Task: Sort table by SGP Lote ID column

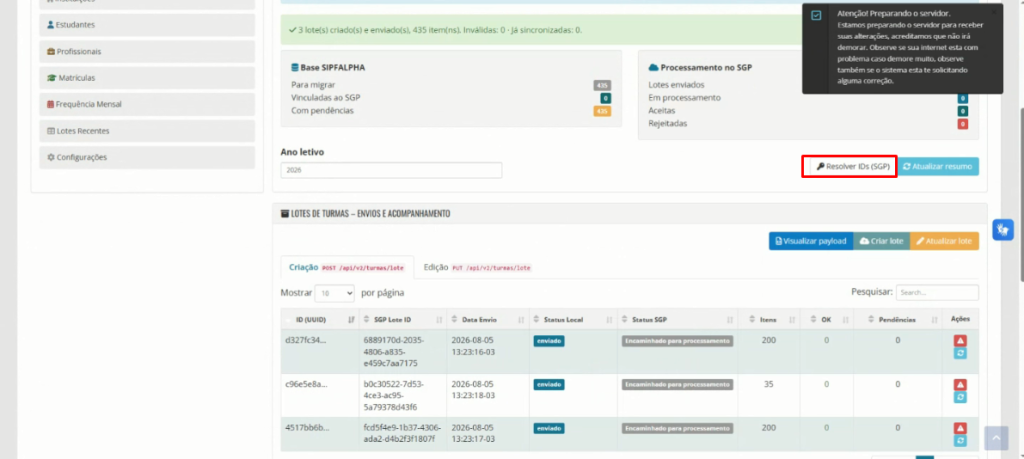Action: click(x=403, y=320)
